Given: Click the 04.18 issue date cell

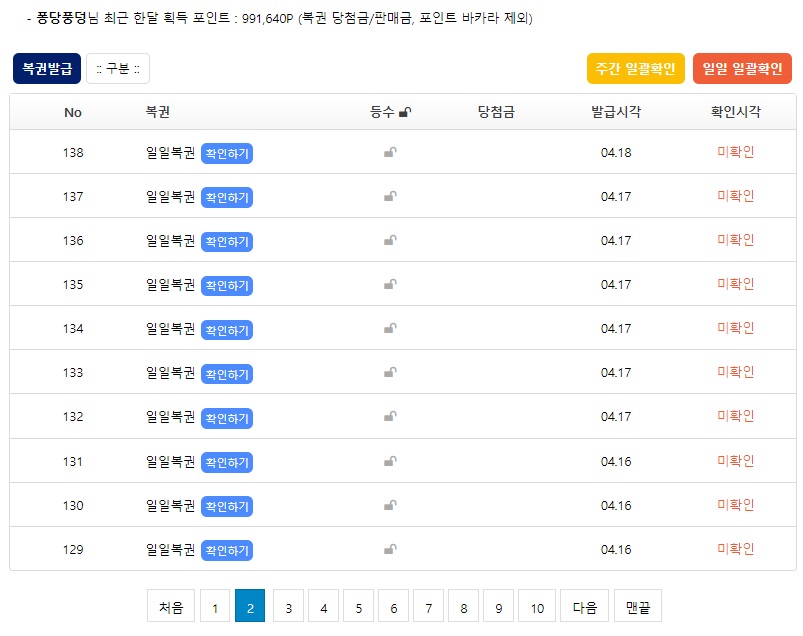Looking at the screenshot, I should click(616, 153).
